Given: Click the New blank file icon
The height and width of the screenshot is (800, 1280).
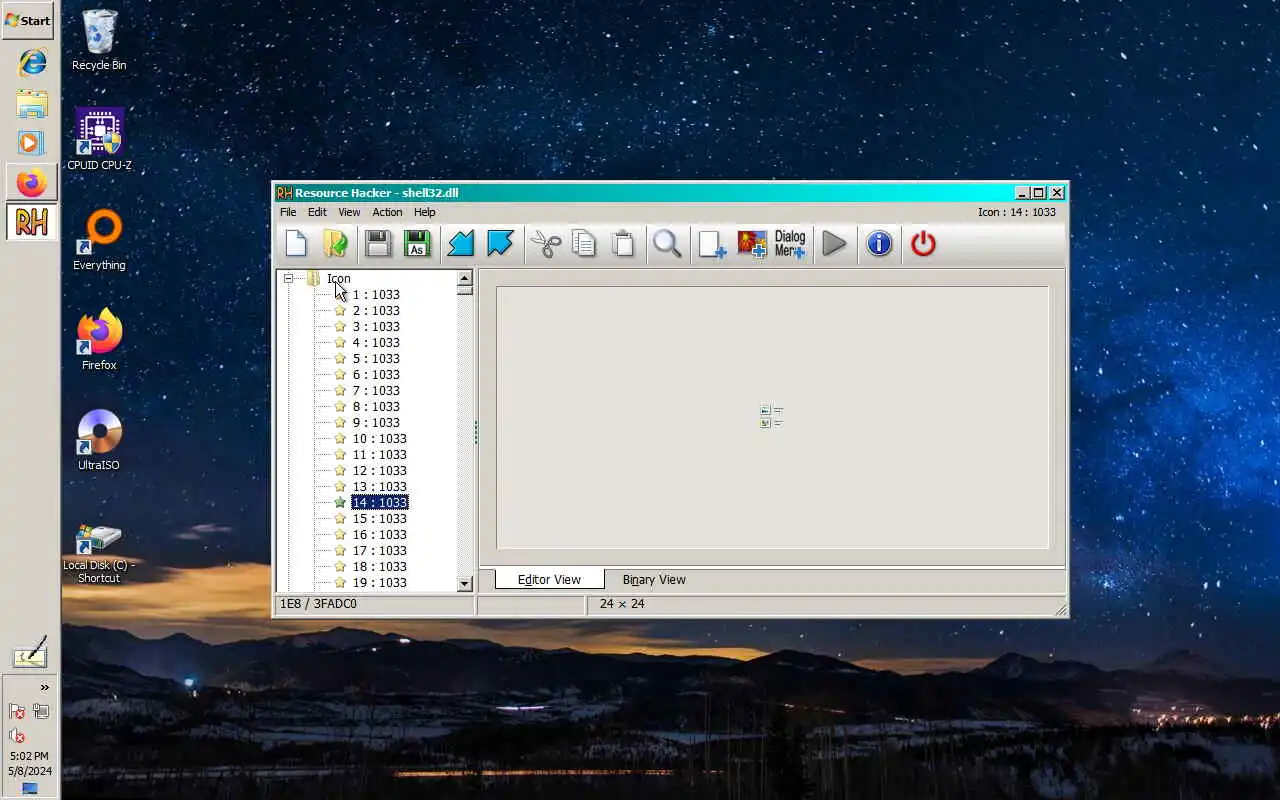Looking at the screenshot, I should 296,243.
